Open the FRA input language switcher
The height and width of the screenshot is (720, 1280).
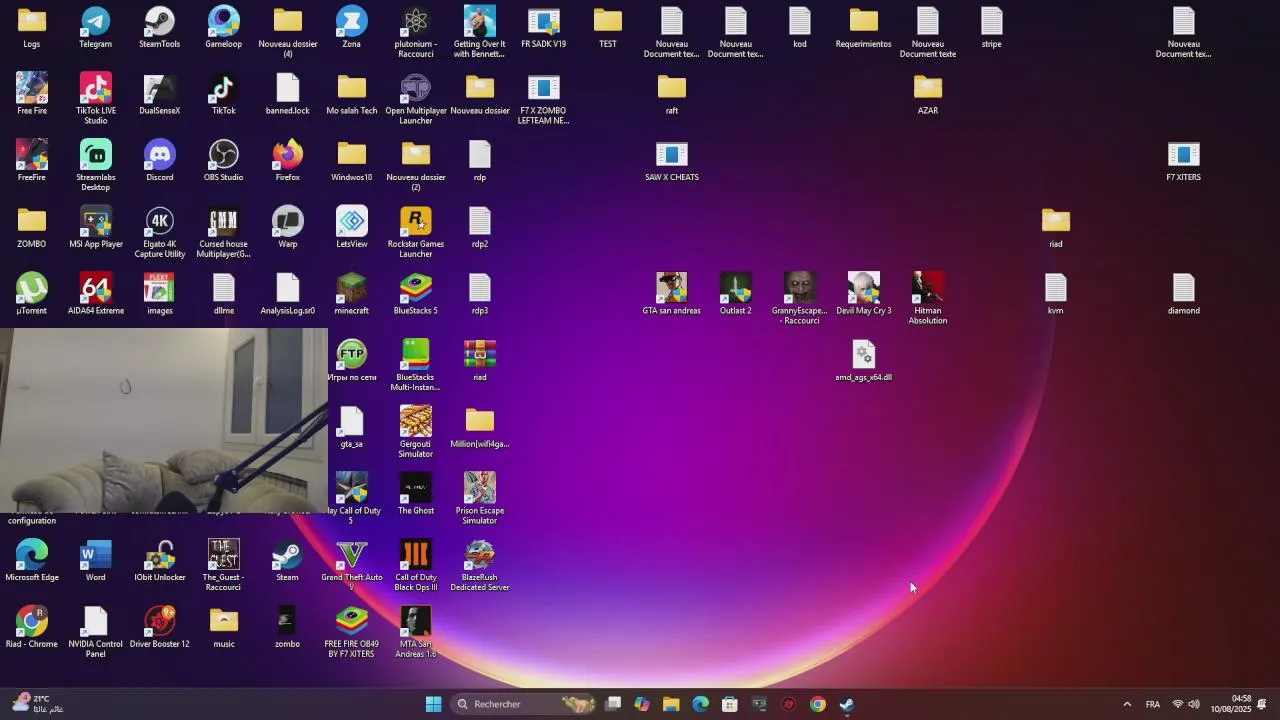click(1153, 704)
